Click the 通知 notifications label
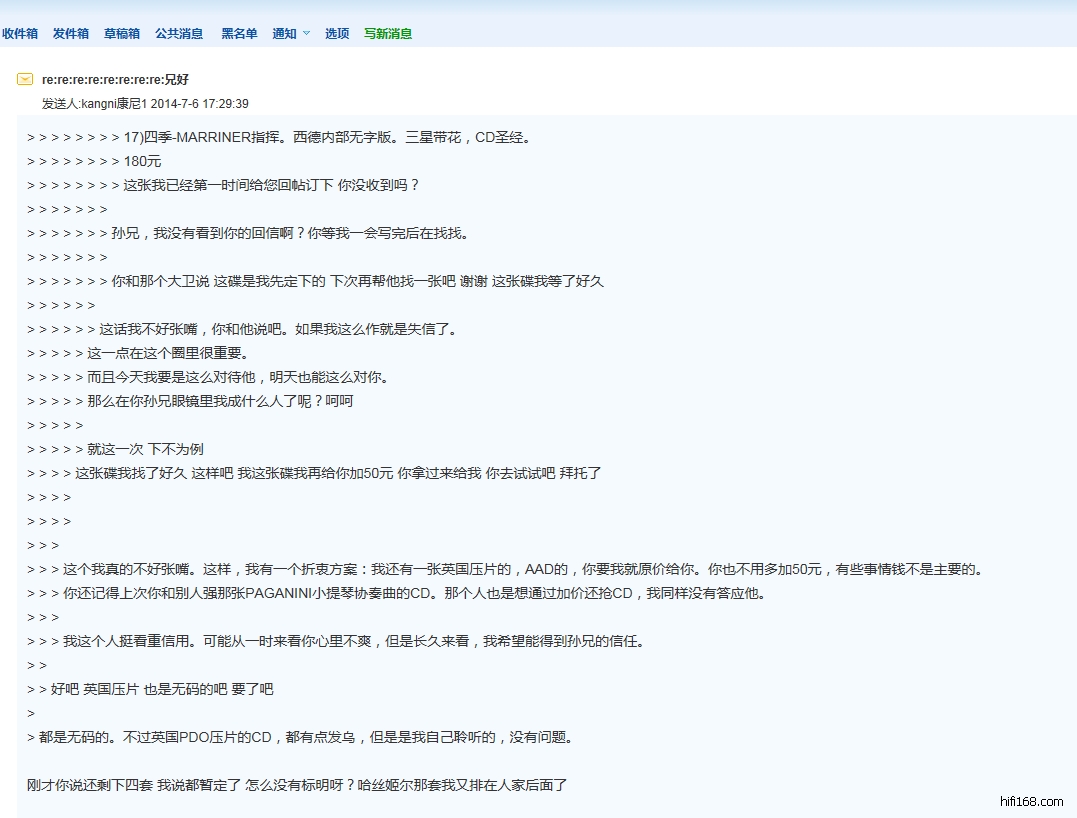This screenshot has width=1077, height=818. point(284,33)
